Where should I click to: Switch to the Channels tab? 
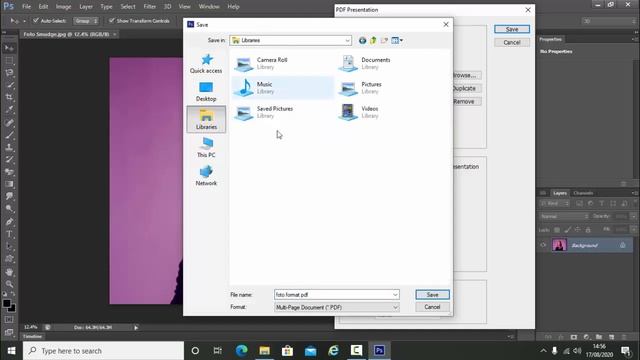[x=583, y=193]
